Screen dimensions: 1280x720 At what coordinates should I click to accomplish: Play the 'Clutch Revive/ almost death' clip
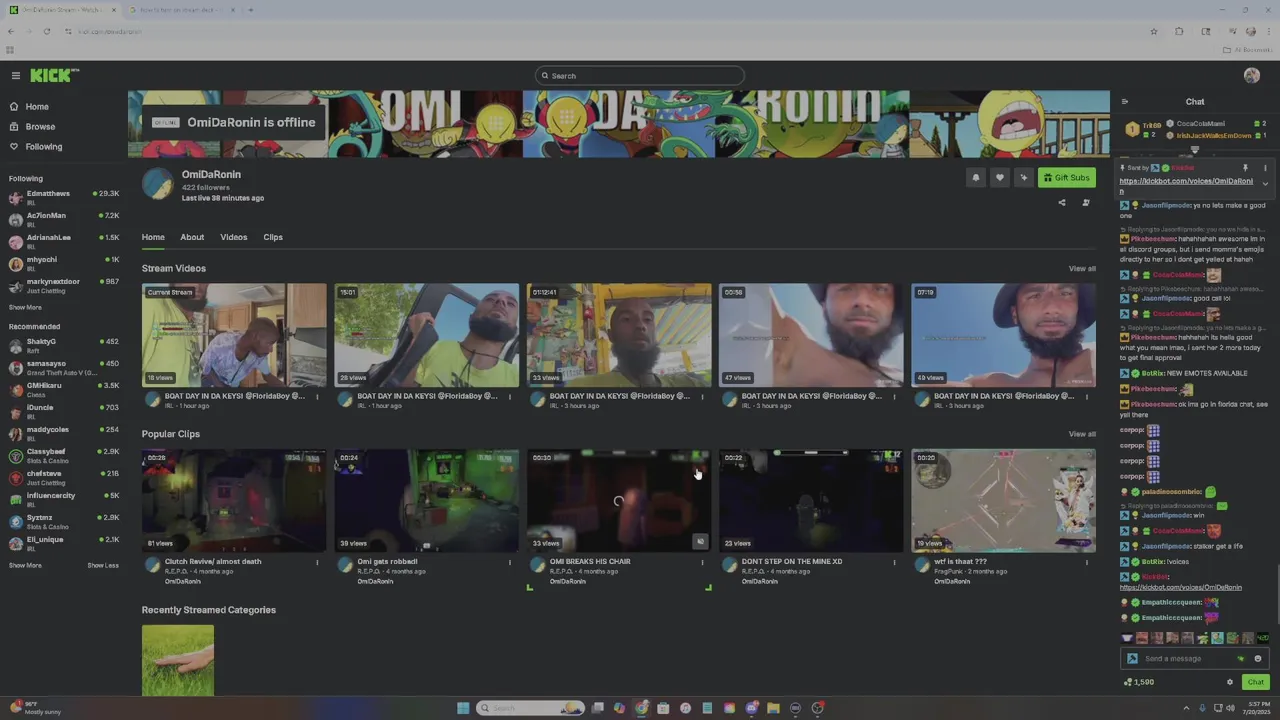pyautogui.click(x=234, y=500)
